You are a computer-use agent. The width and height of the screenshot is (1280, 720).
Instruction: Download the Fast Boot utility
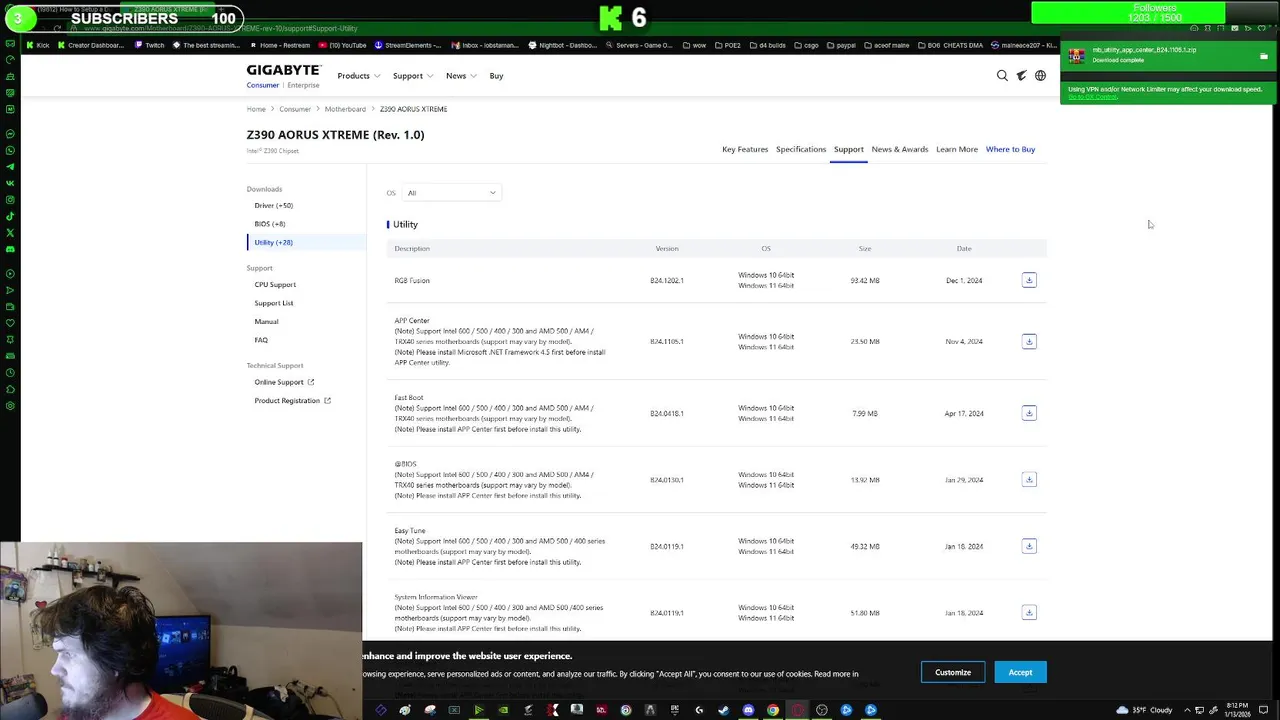[1029, 413]
